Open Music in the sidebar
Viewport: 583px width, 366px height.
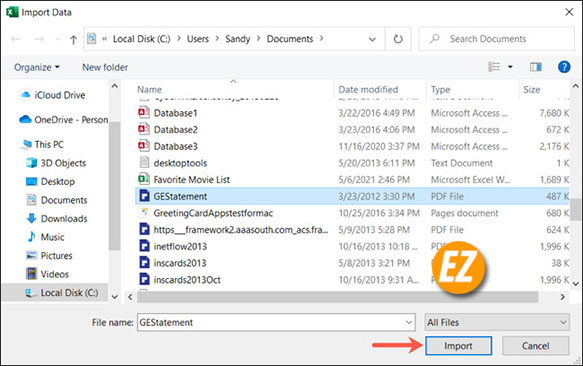pos(45,237)
